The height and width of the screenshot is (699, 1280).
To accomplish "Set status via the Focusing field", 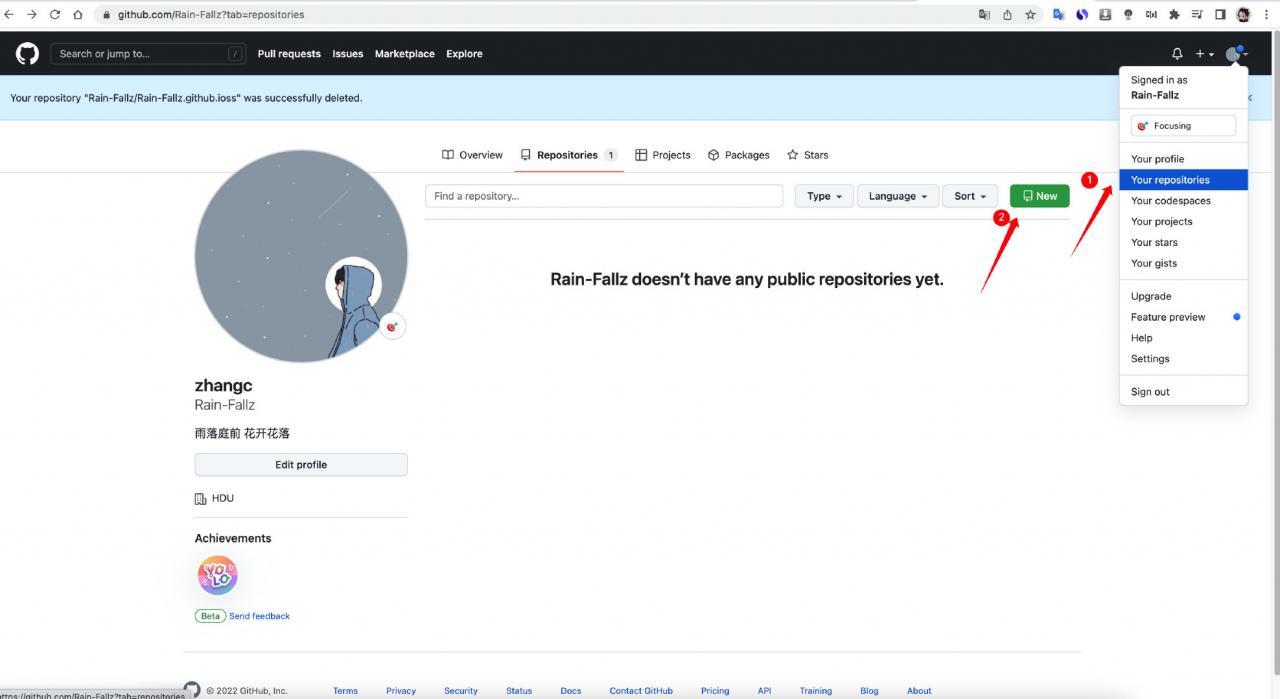I will pos(1183,126).
